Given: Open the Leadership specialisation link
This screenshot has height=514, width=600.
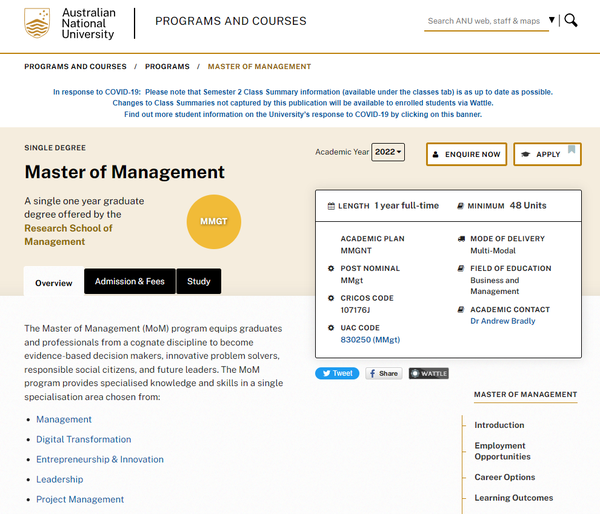Looking at the screenshot, I should click(x=60, y=479).
